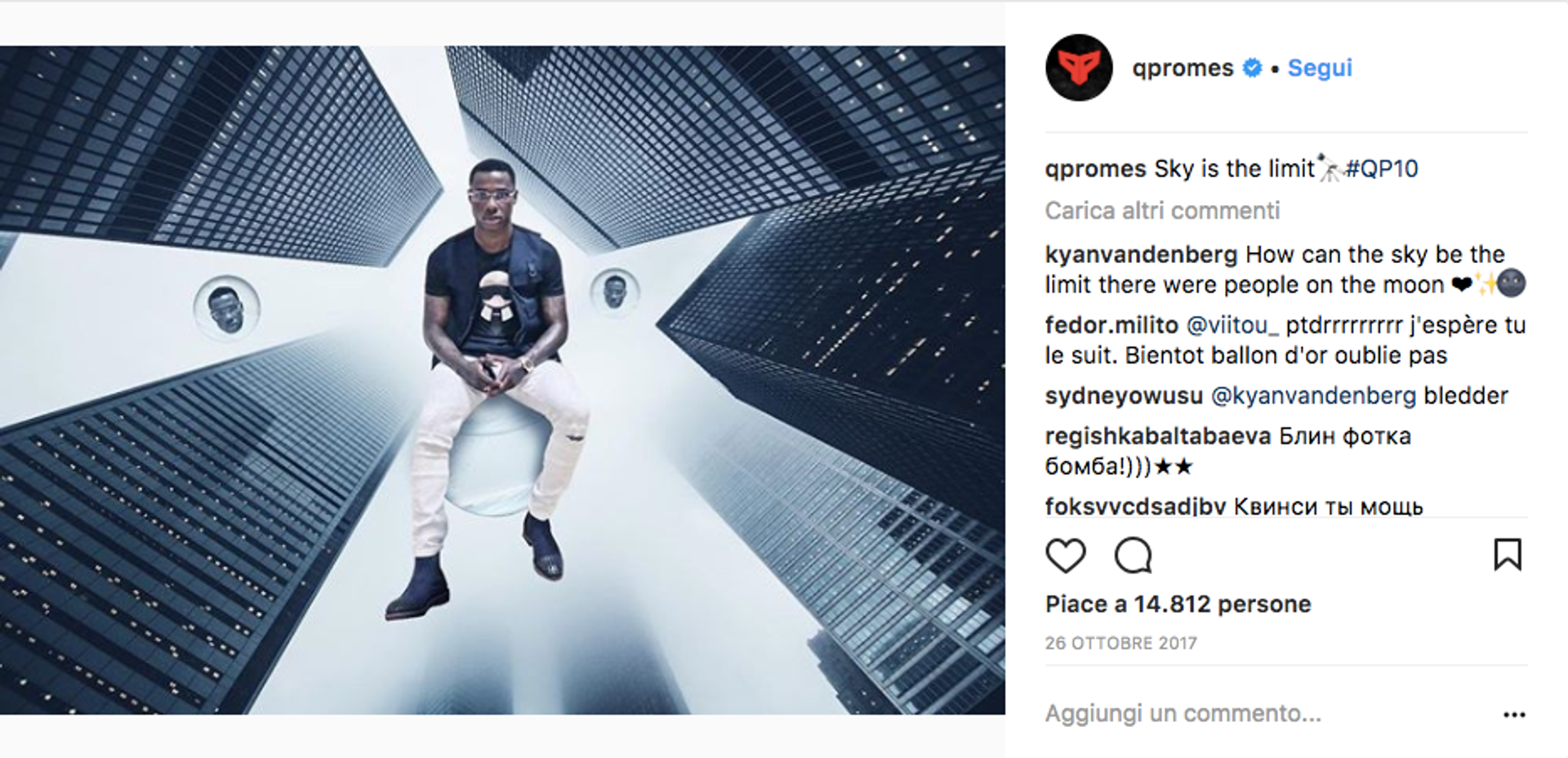Click the @viitou_ mention
This screenshot has height=758, width=1568.
[x=1232, y=325]
